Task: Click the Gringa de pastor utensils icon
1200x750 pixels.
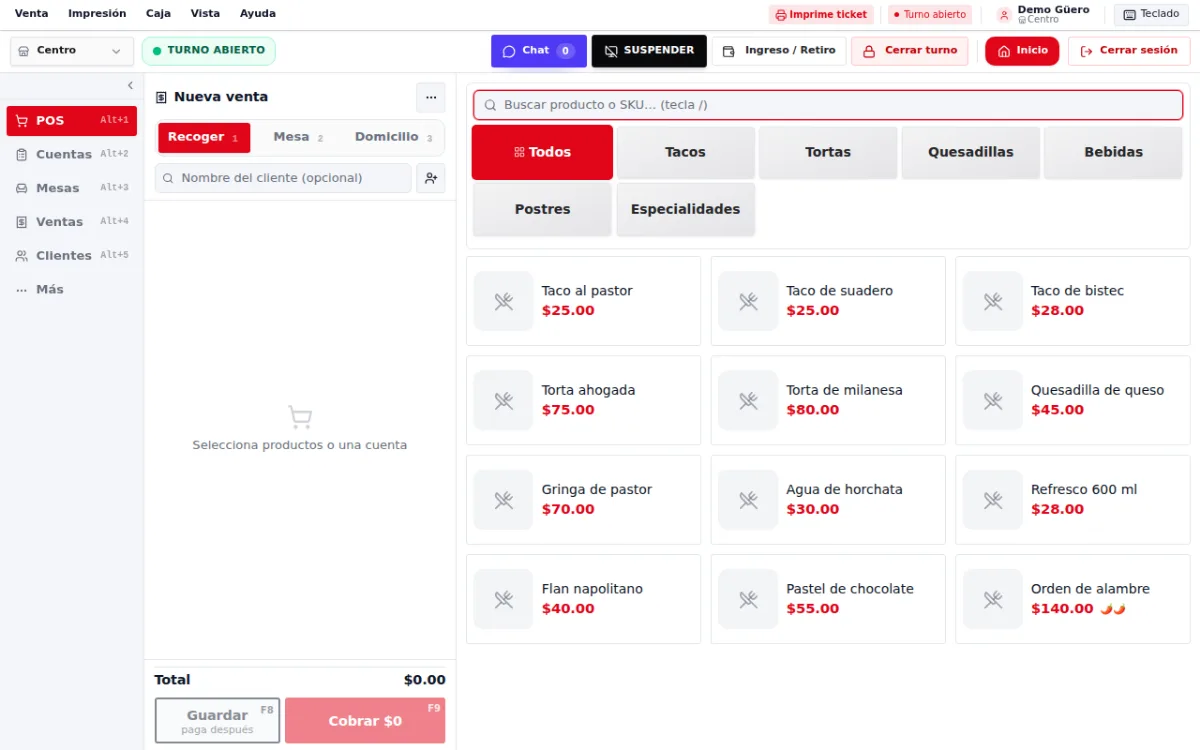Action: pos(504,500)
